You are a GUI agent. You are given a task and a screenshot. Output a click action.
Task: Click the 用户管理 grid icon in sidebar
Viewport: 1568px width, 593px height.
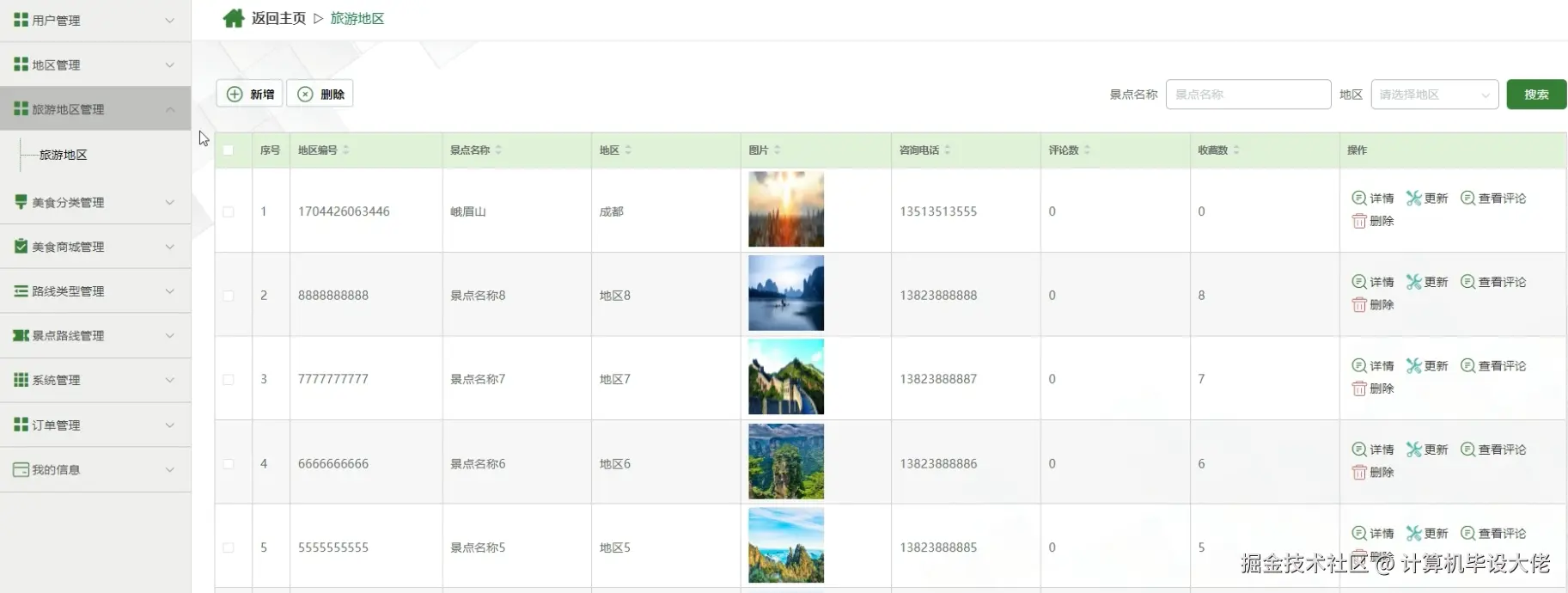tap(21, 20)
